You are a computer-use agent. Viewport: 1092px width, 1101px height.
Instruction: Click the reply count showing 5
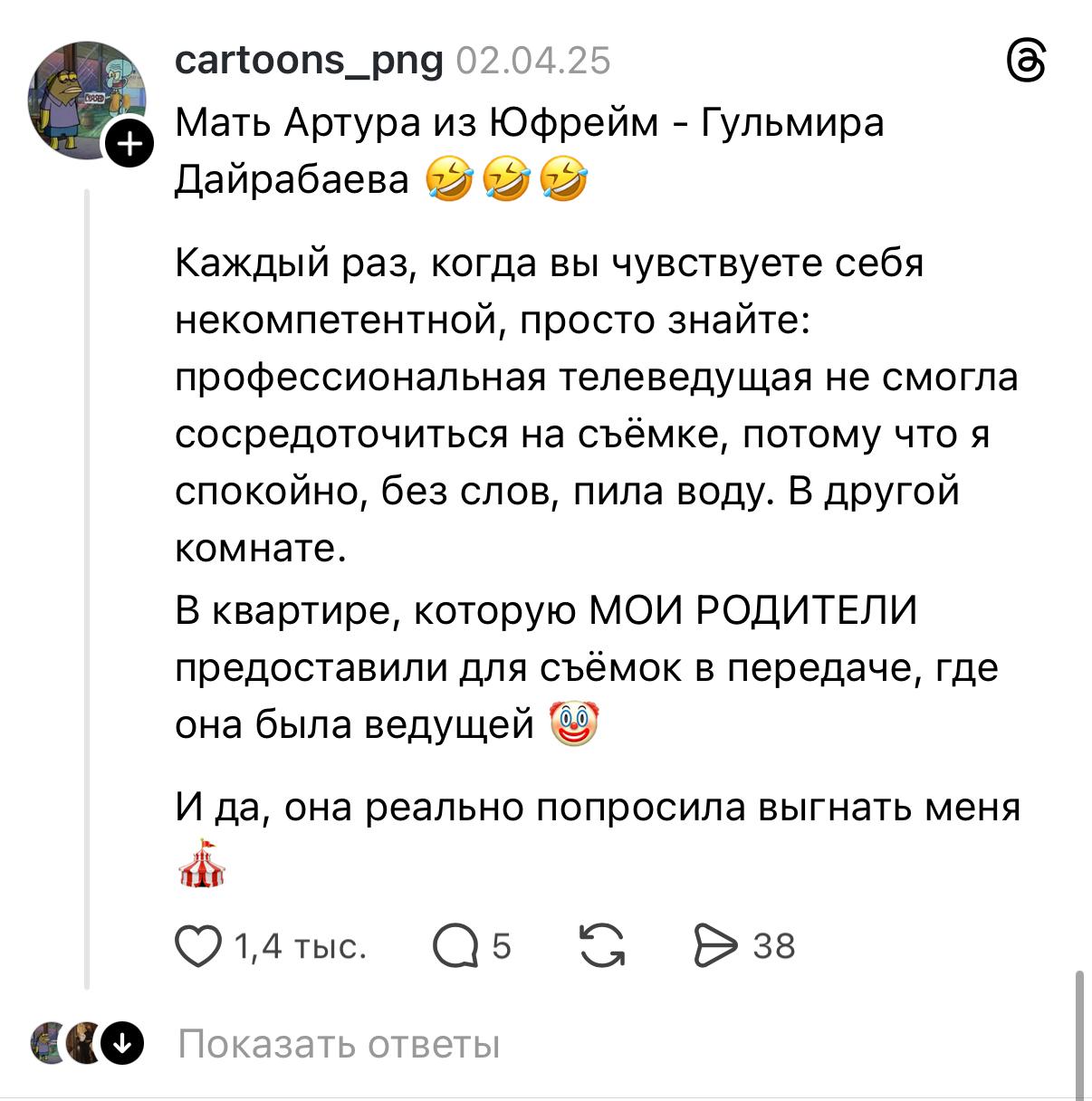tap(502, 947)
